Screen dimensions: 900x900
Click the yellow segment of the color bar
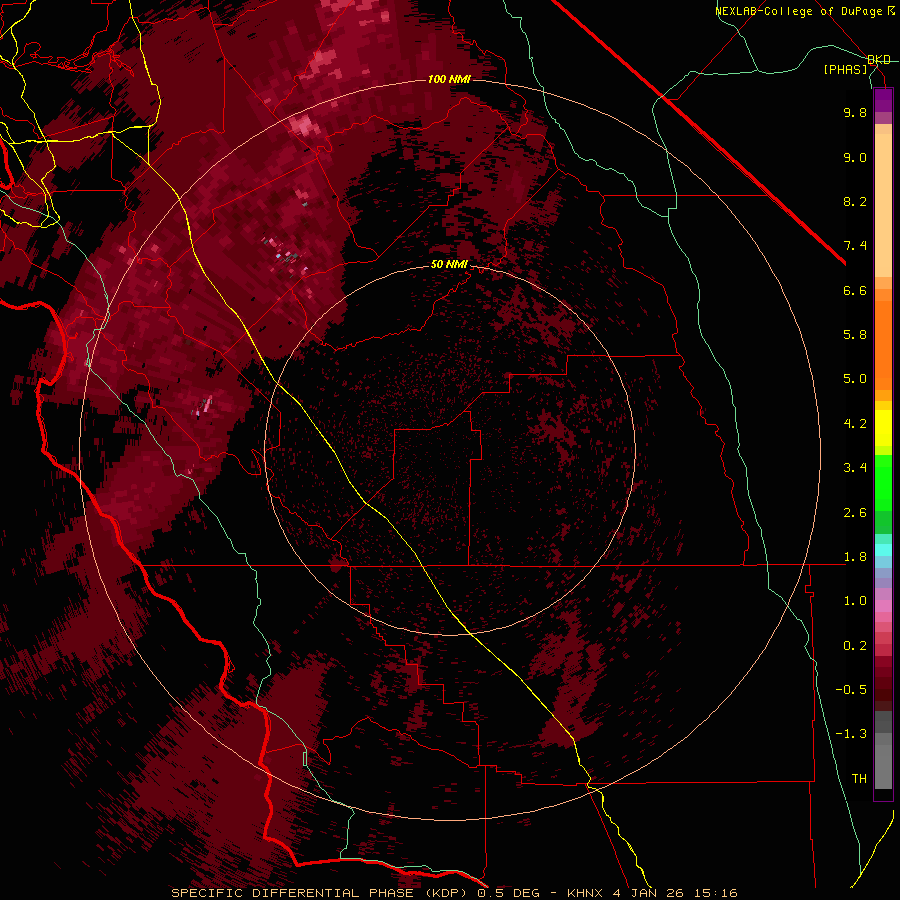pos(883,428)
